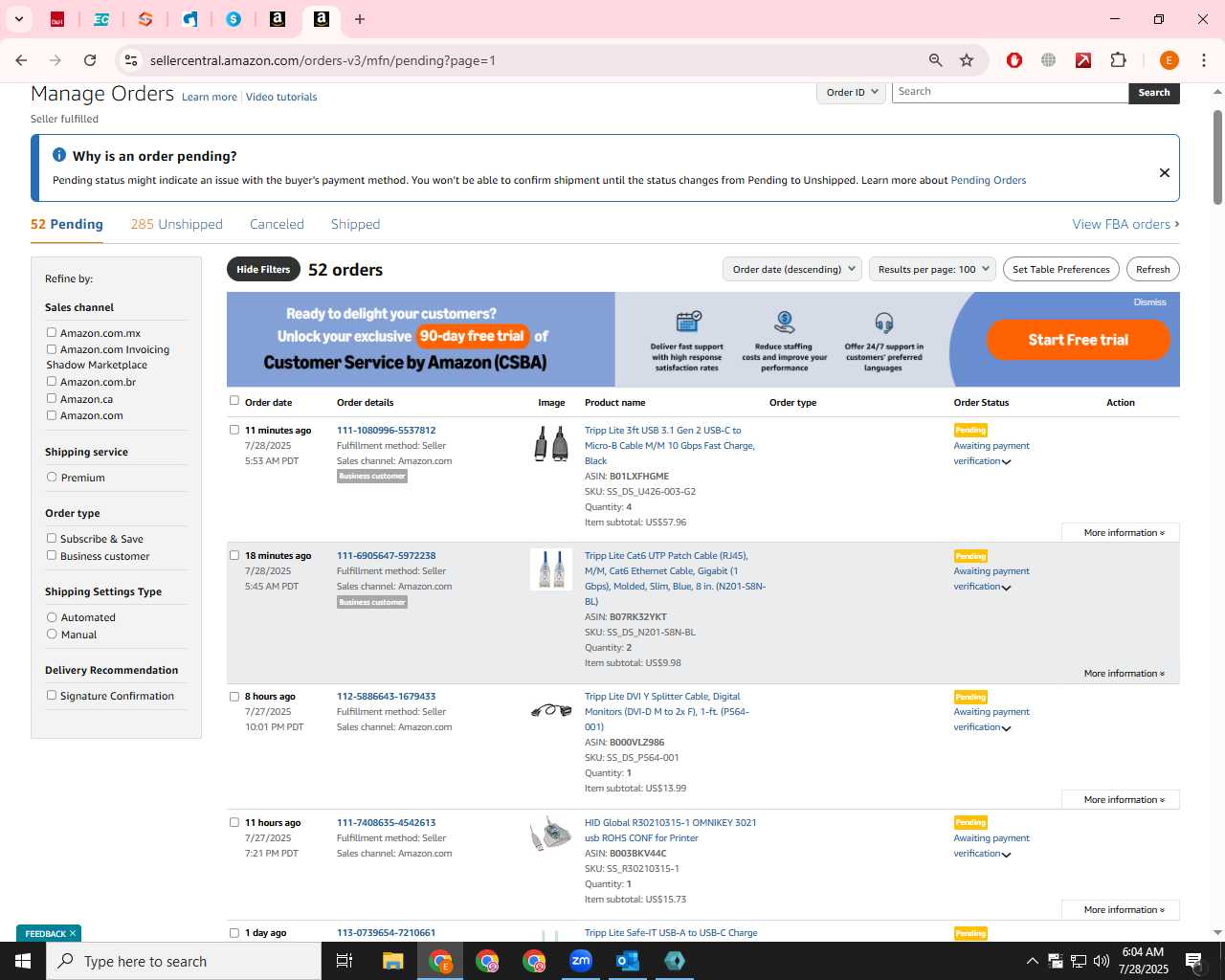Screen dimensions: 1225x980
Task: Open Results per page dropdown
Action: point(932,269)
